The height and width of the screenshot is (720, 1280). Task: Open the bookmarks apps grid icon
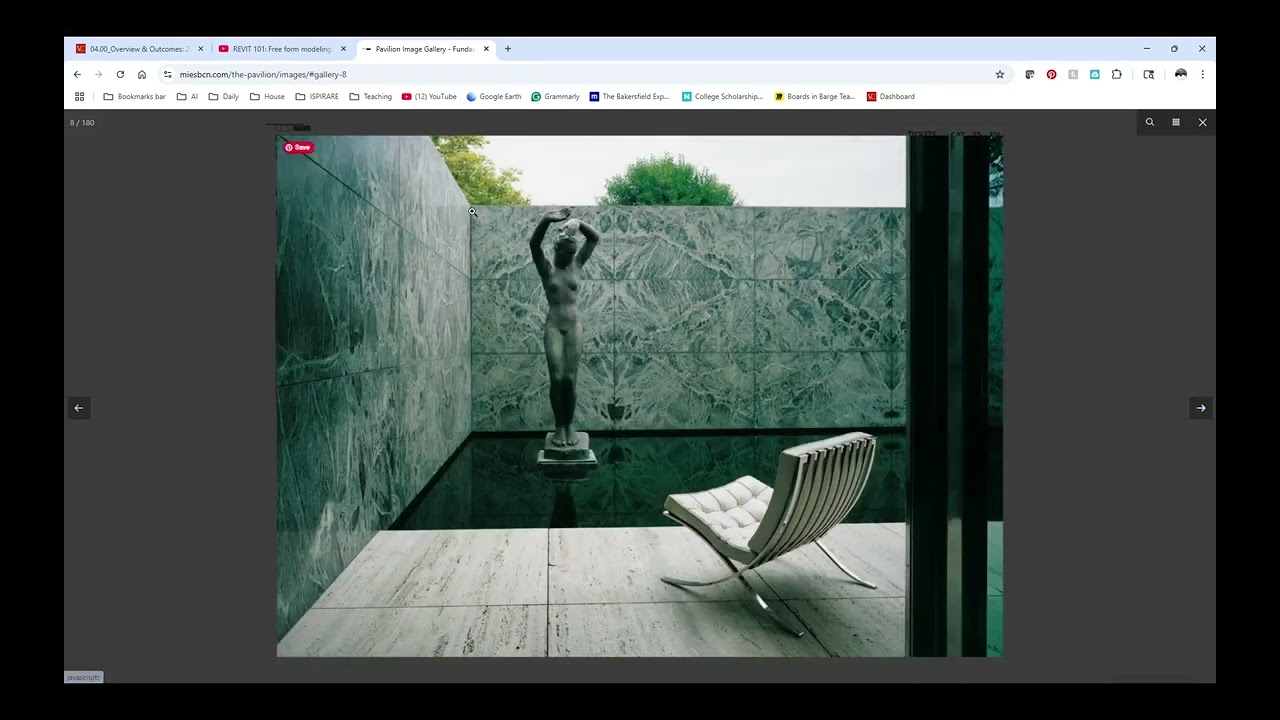[79, 97]
